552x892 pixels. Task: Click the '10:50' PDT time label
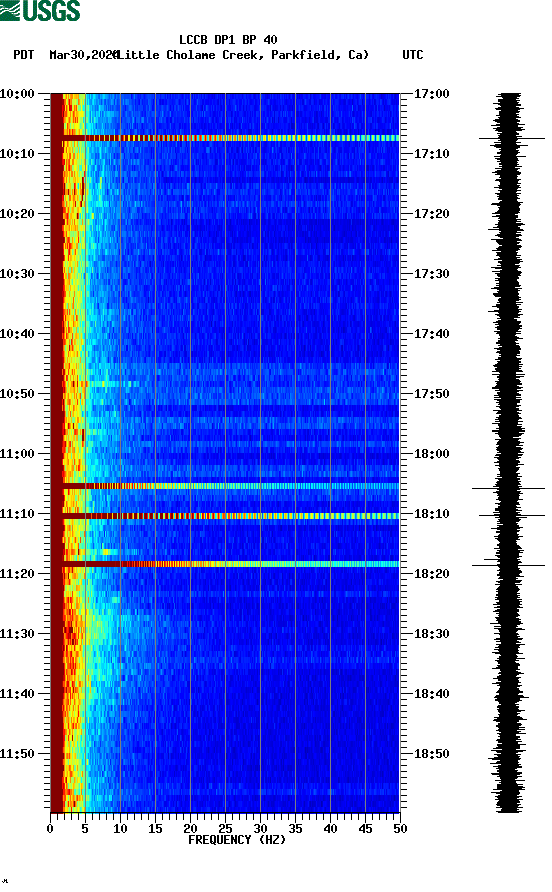point(17,394)
